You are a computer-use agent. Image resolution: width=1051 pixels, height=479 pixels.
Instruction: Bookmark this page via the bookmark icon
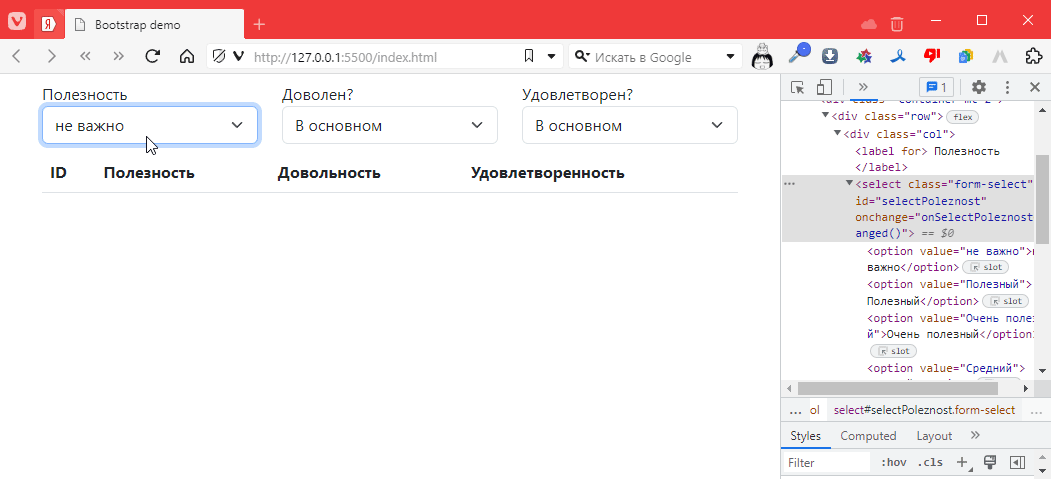tap(529, 57)
